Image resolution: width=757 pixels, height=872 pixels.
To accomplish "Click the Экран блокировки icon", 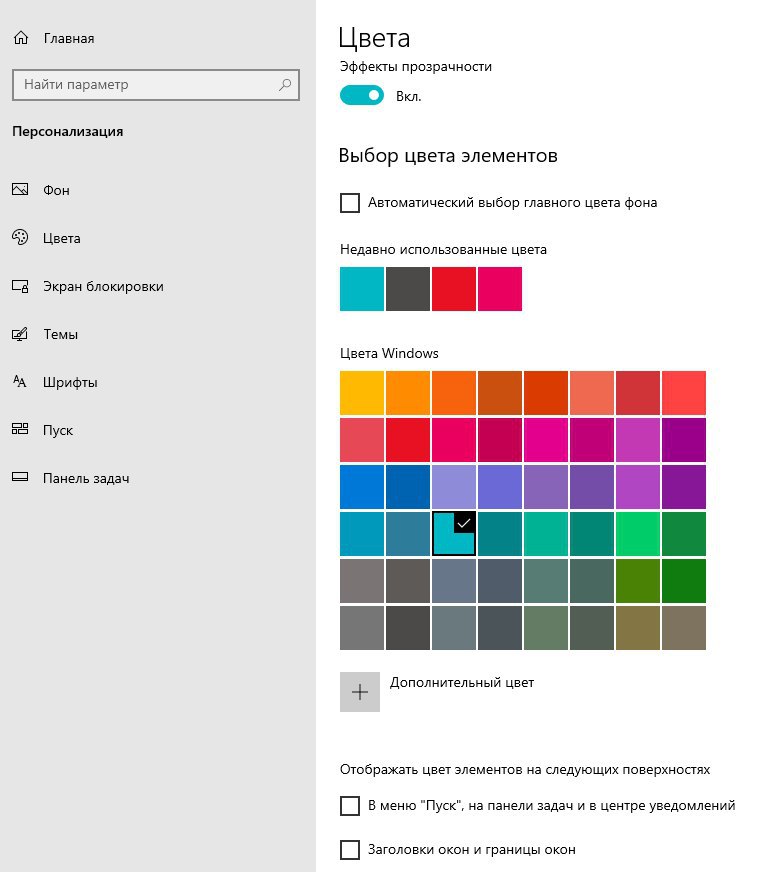I will 20,286.
